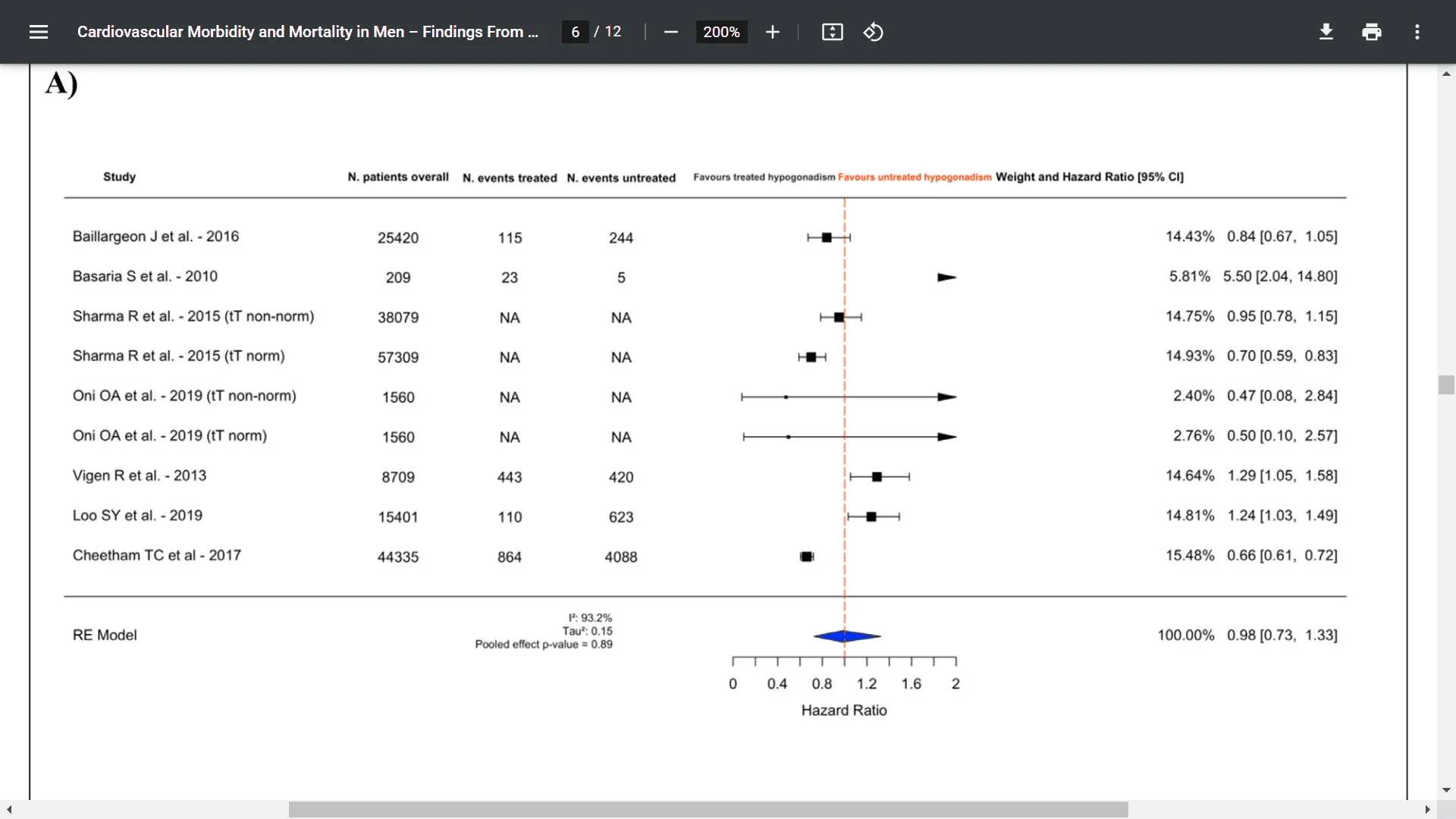
Task: Click the value 864 in events treated
Action: pyautogui.click(x=510, y=557)
